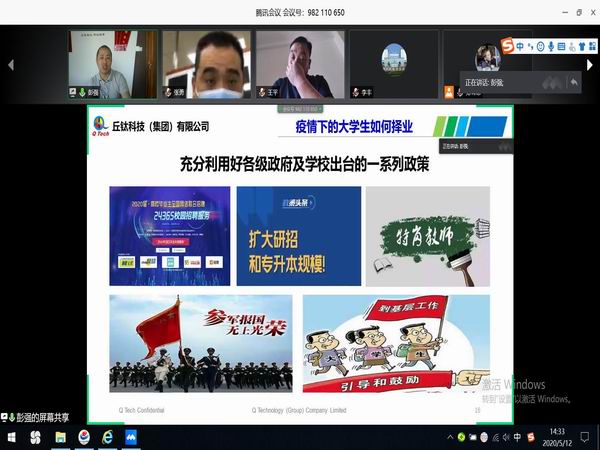Screen dimensions: 600x450
Task: Restore down the meeting window
Action: tap(579, 13)
